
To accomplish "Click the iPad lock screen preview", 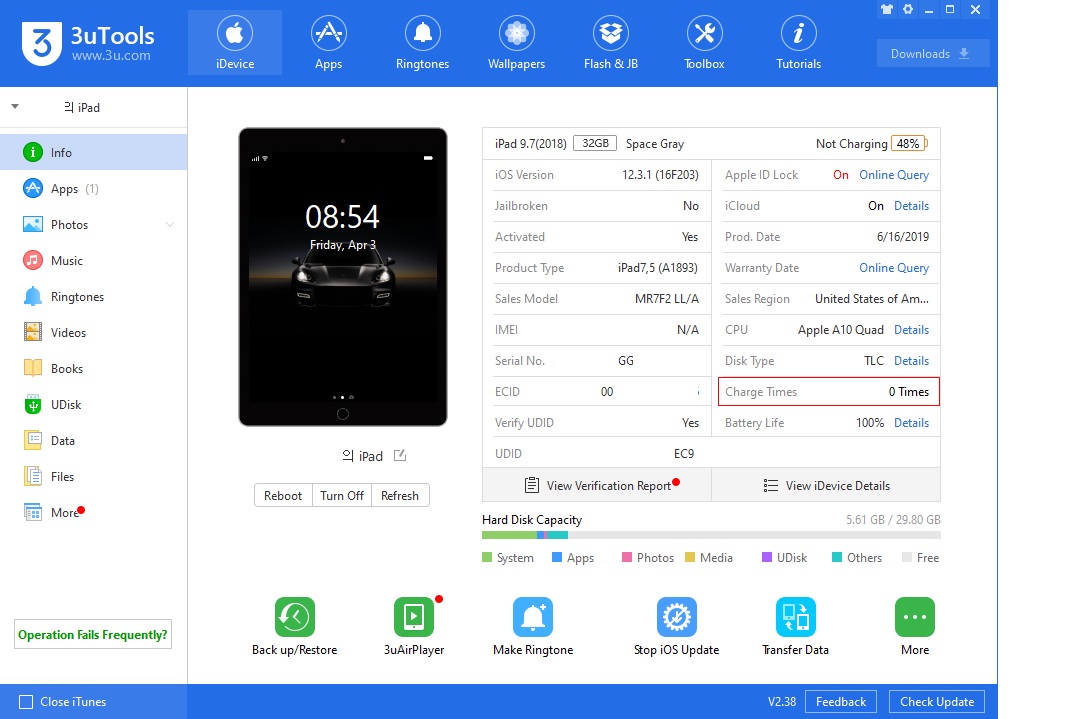I will pos(342,277).
